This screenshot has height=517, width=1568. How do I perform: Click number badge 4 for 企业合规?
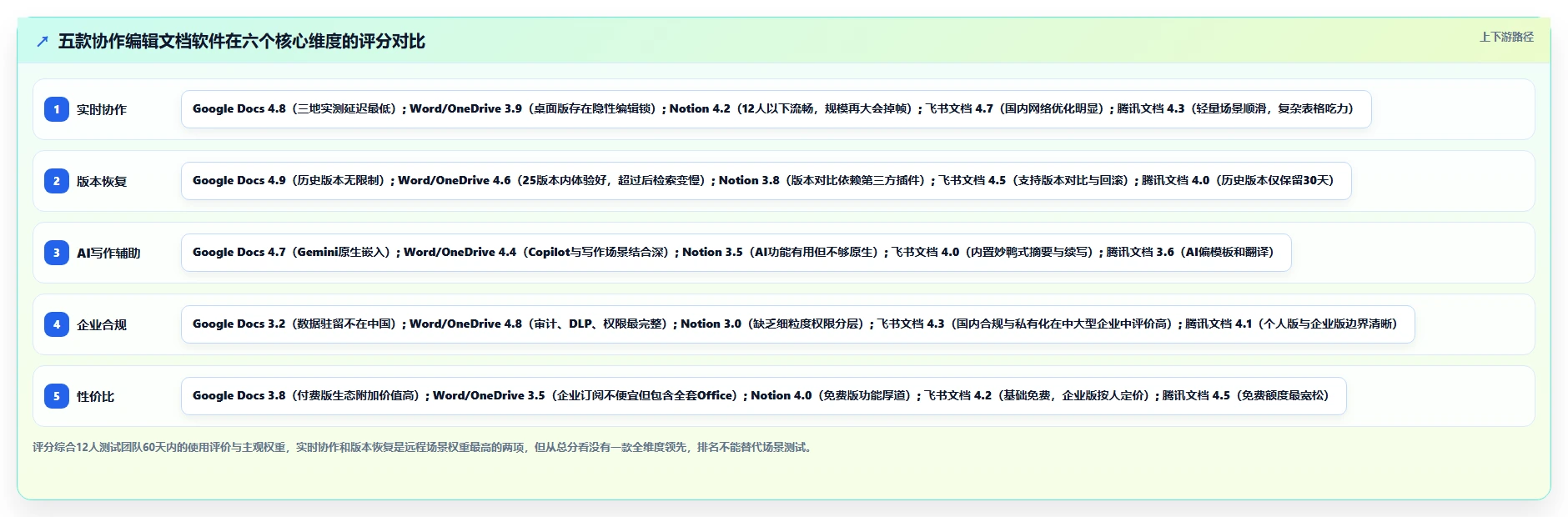point(57,324)
